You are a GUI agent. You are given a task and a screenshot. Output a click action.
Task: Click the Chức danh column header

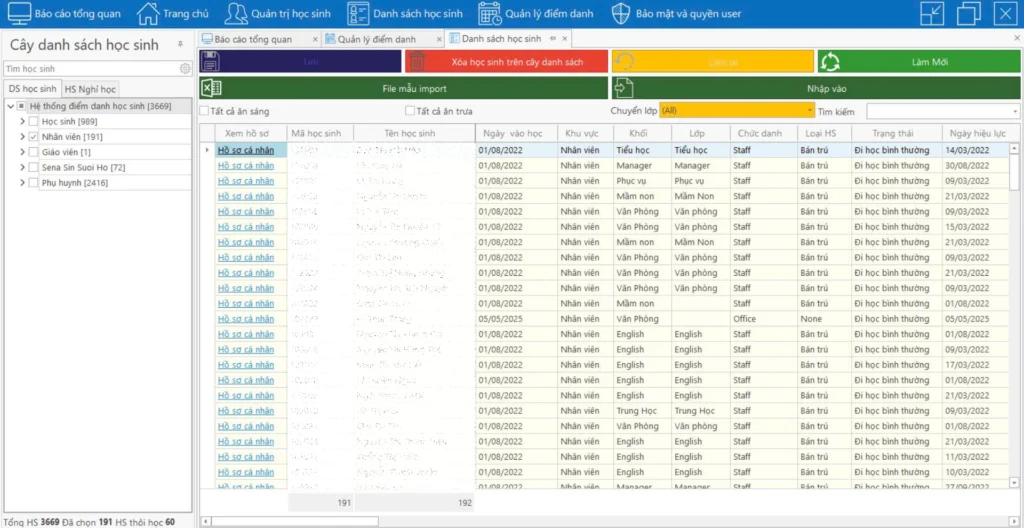[x=763, y=133]
